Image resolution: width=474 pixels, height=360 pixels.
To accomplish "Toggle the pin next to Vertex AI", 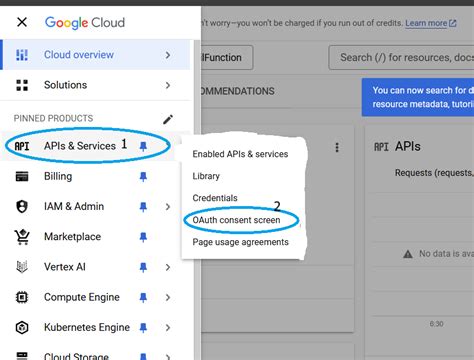I will click(x=143, y=267).
